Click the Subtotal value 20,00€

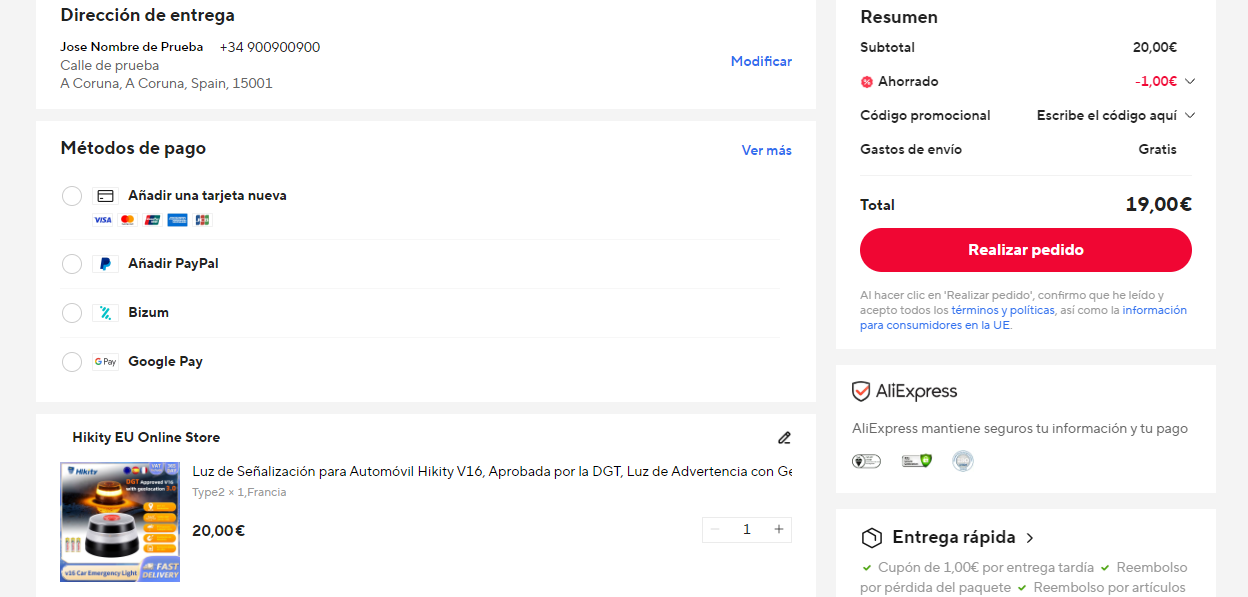(x=1155, y=48)
